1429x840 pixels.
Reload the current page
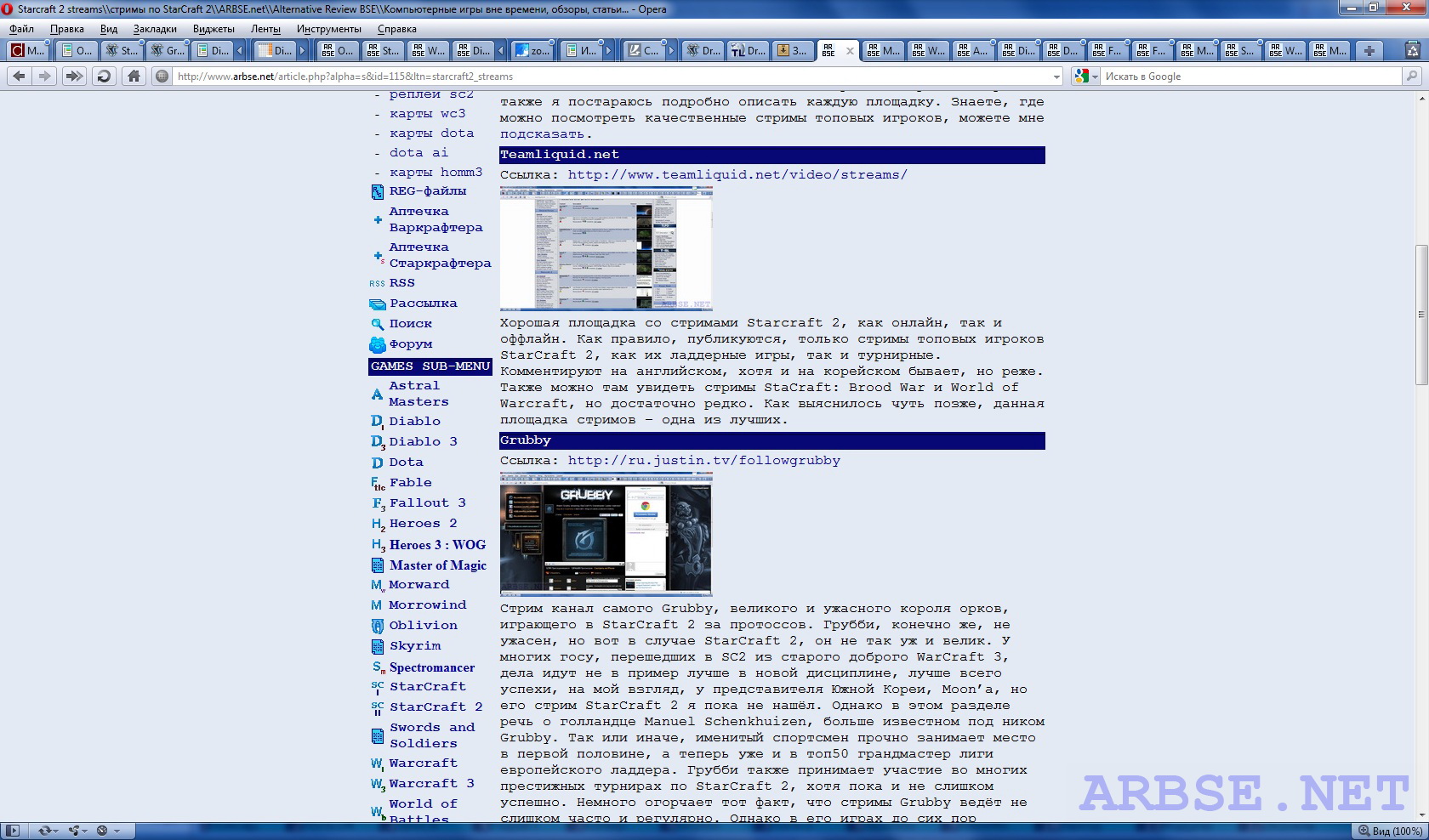(x=104, y=77)
